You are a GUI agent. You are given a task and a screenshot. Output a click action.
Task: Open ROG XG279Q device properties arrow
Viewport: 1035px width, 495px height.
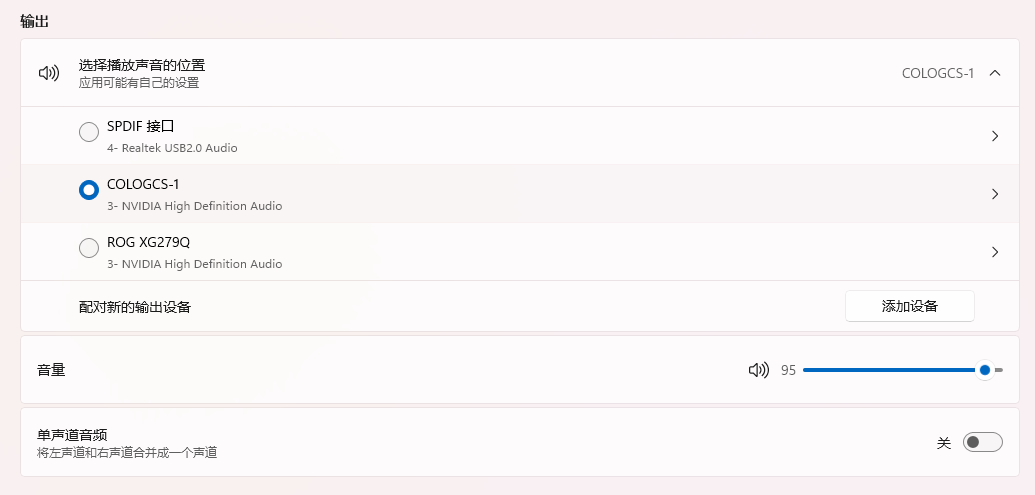pyautogui.click(x=994, y=252)
